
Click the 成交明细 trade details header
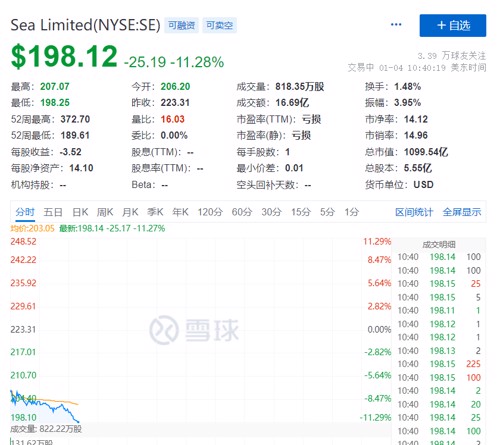(x=439, y=245)
